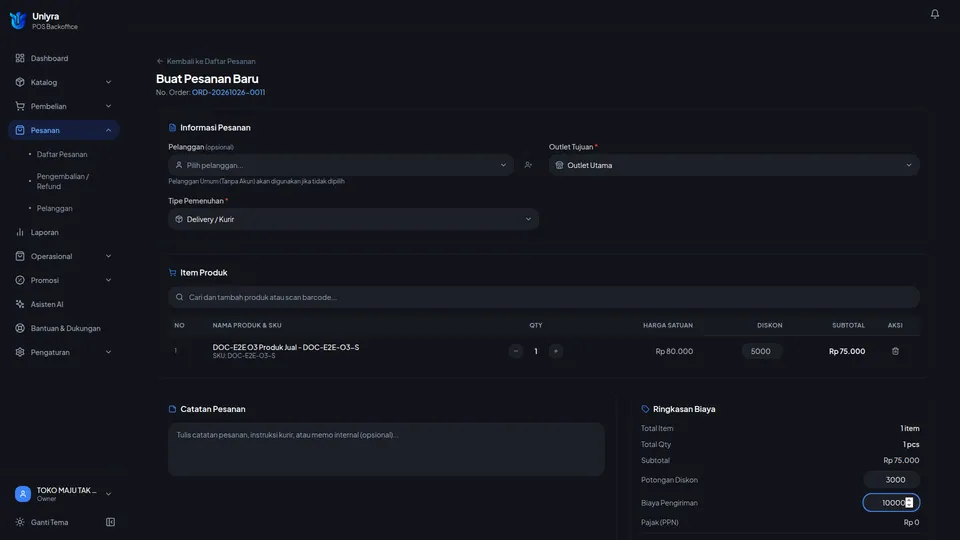Viewport: 960px width, 540px height.
Task: Delete the DOC-E2E-O3 product row
Action: [x=895, y=351]
